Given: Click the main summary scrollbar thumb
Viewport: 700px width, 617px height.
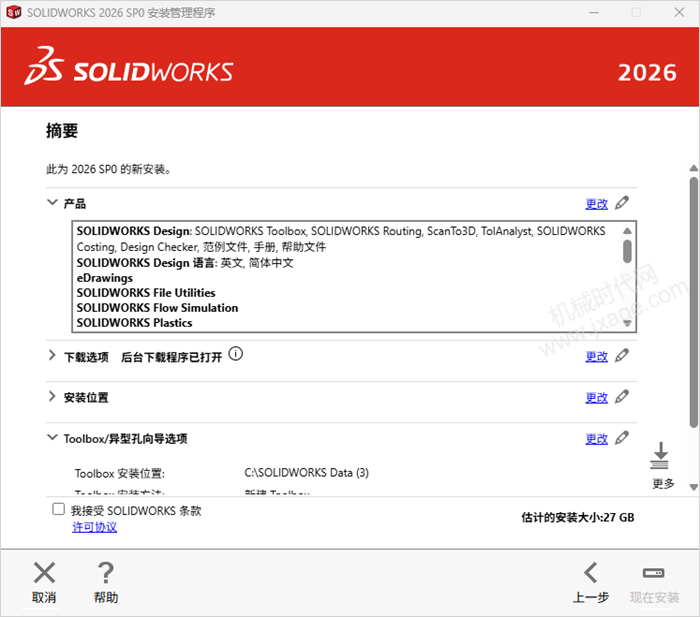Looking at the screenshot, I should [x=693, y=303].
